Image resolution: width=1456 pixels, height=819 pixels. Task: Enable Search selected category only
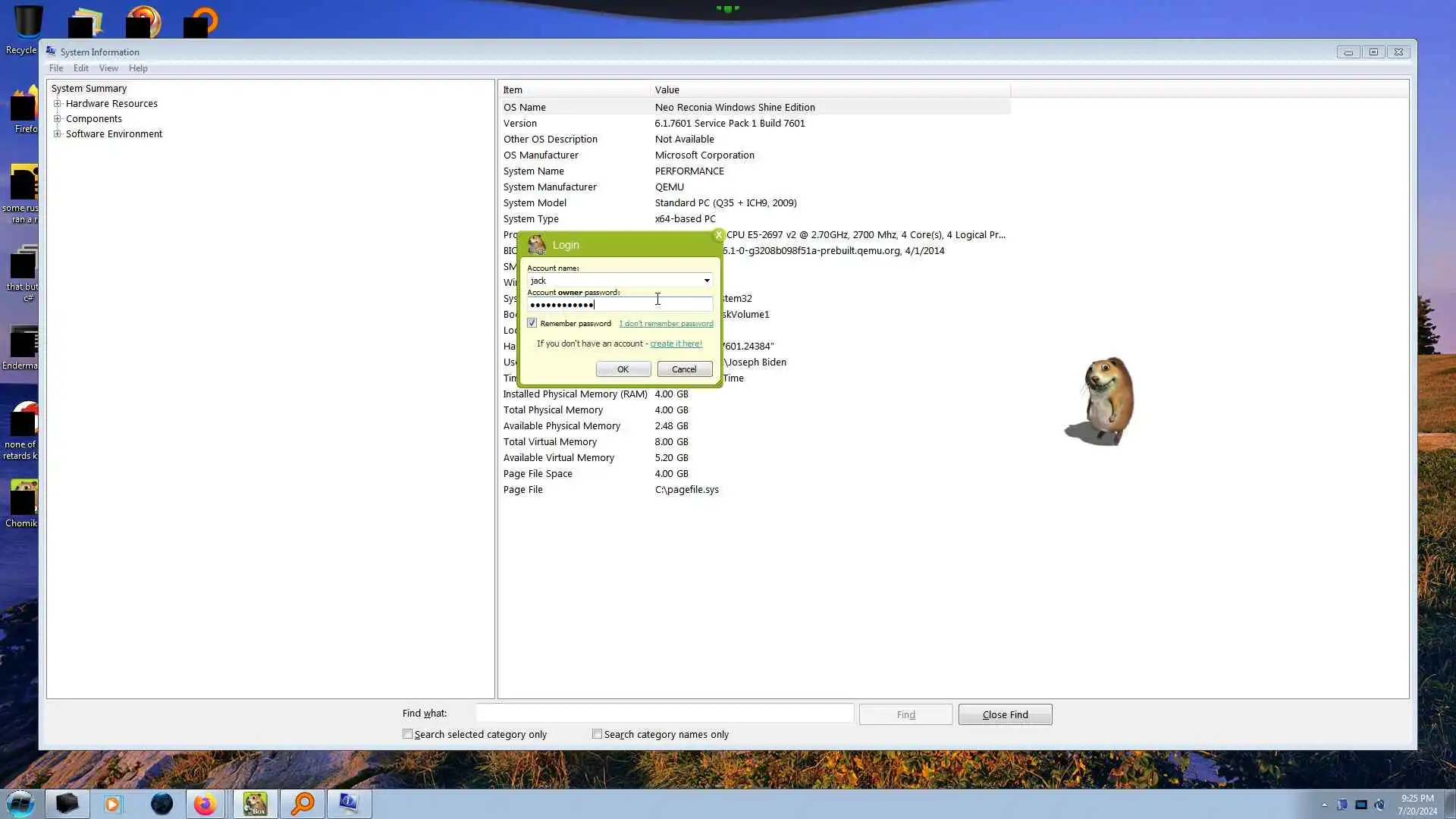tap(408, 734)
